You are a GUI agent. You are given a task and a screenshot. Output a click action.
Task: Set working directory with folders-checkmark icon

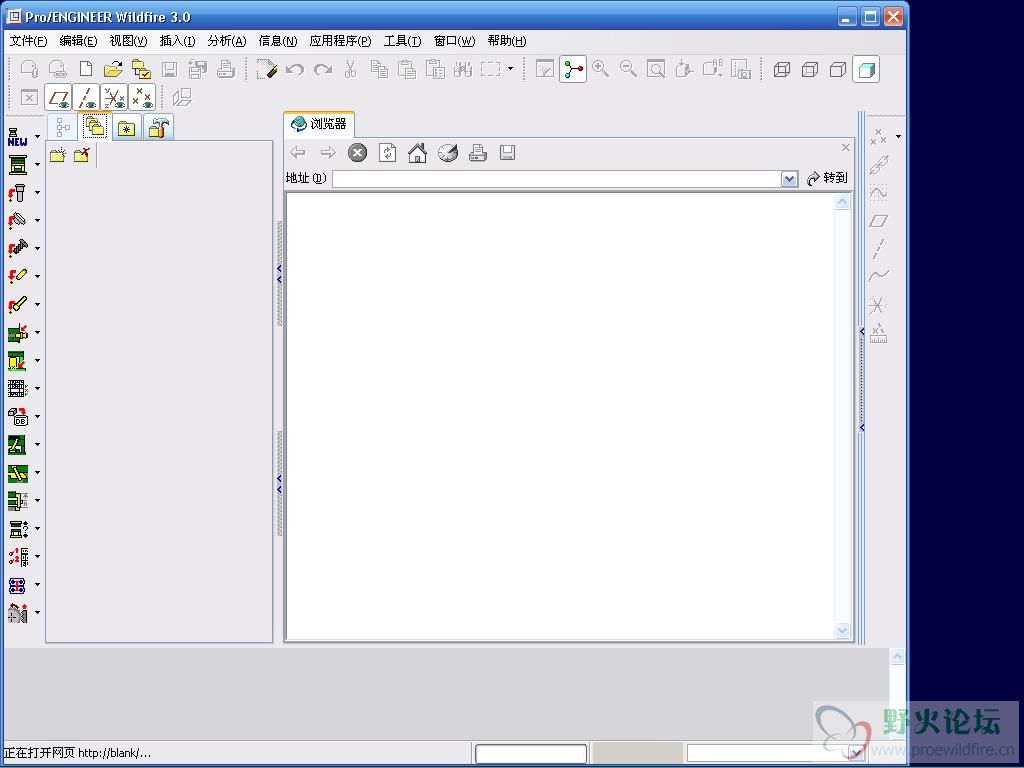(141, 69)
